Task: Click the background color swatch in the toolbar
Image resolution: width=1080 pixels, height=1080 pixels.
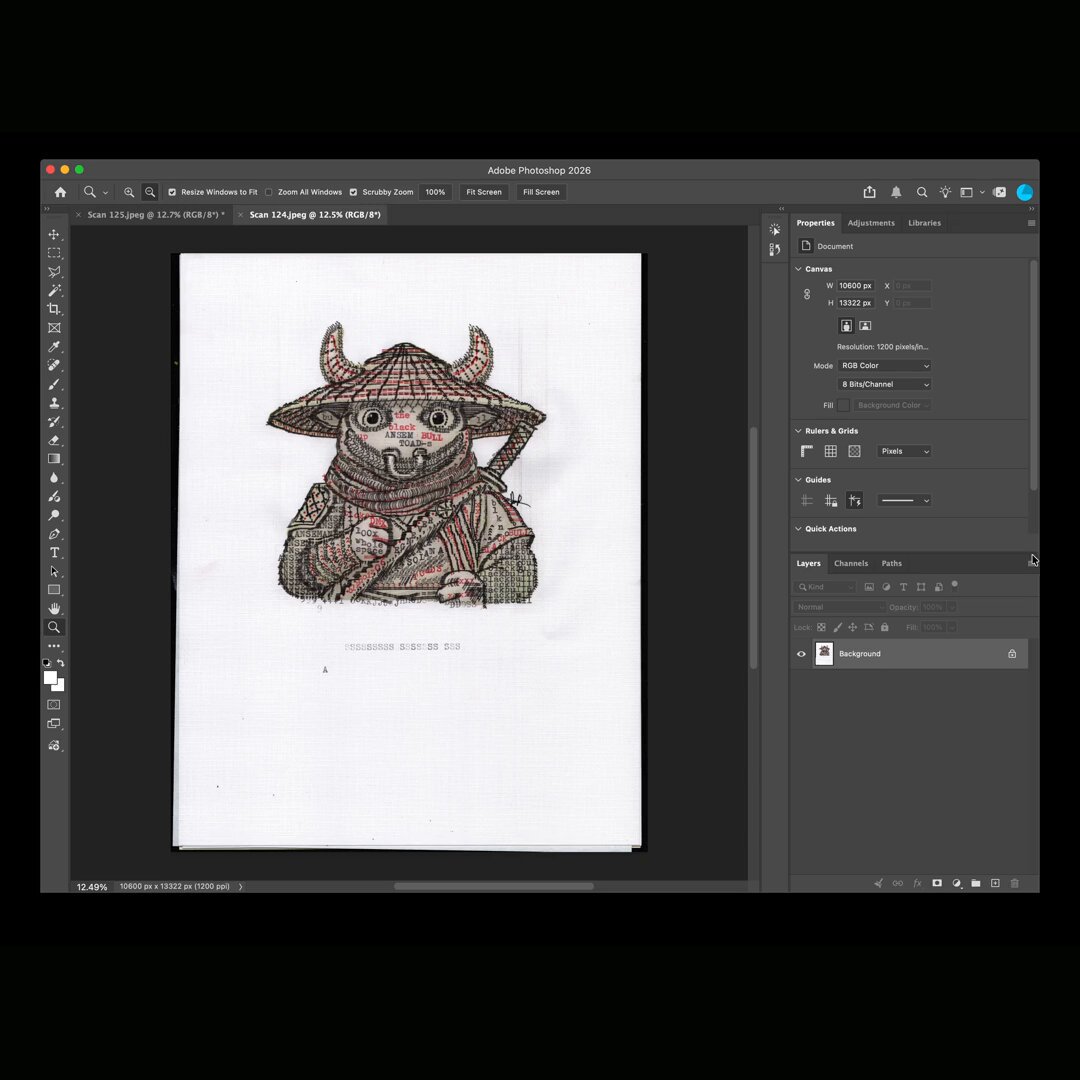Action: click(60, 687)
